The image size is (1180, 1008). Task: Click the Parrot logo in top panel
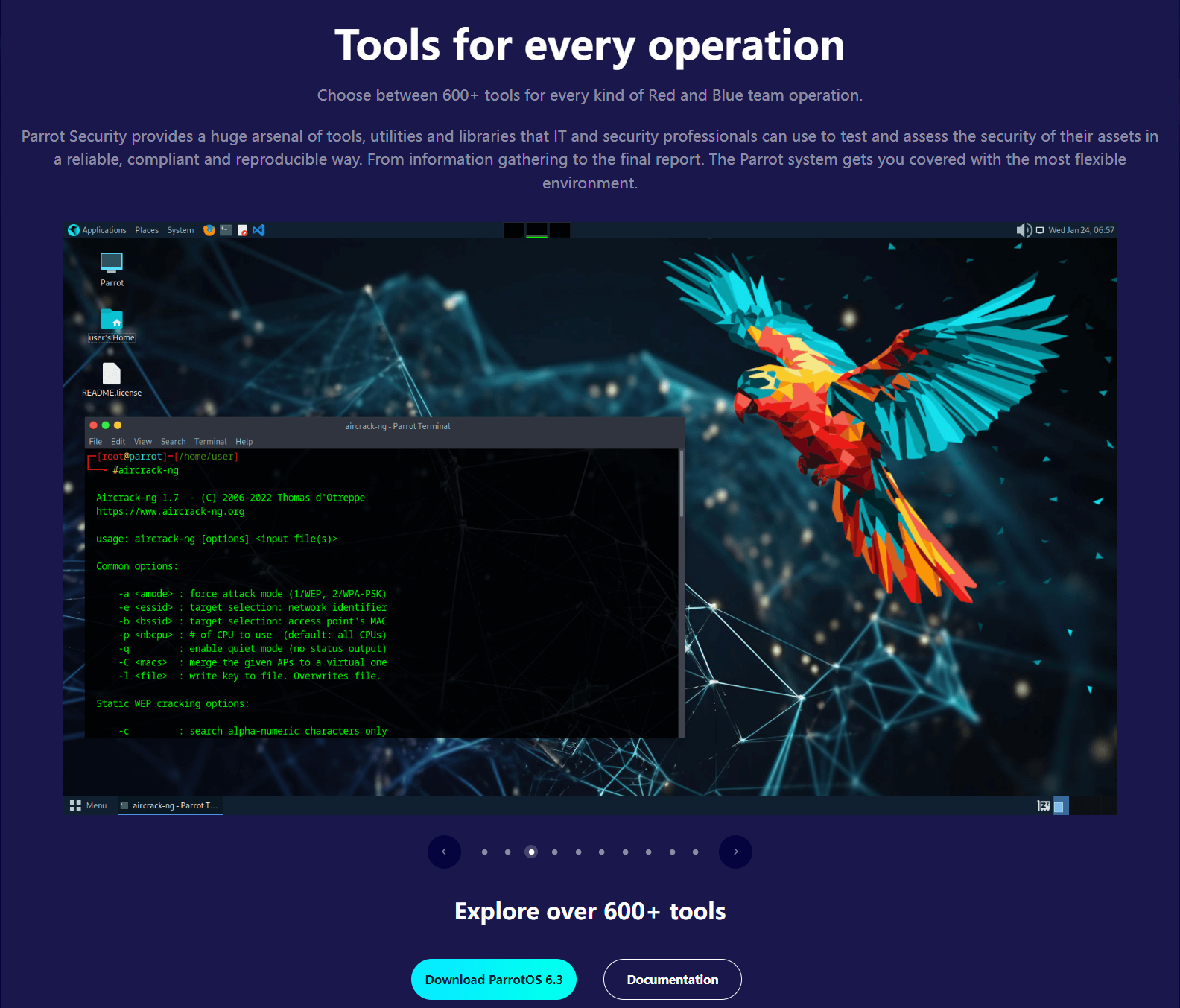click(x=74, y=230)
